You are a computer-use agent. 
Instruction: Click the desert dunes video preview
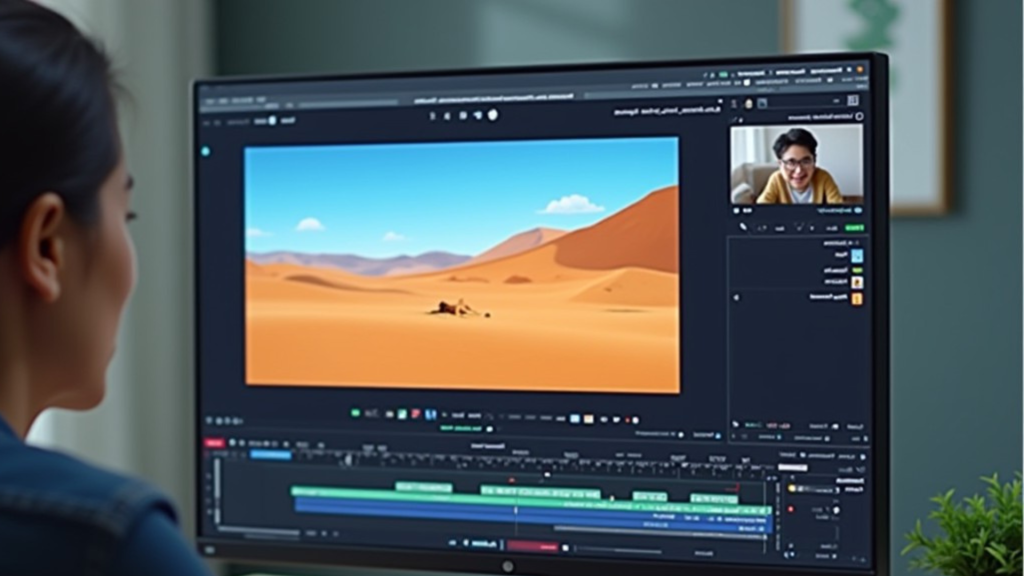[x=462, y=264]
